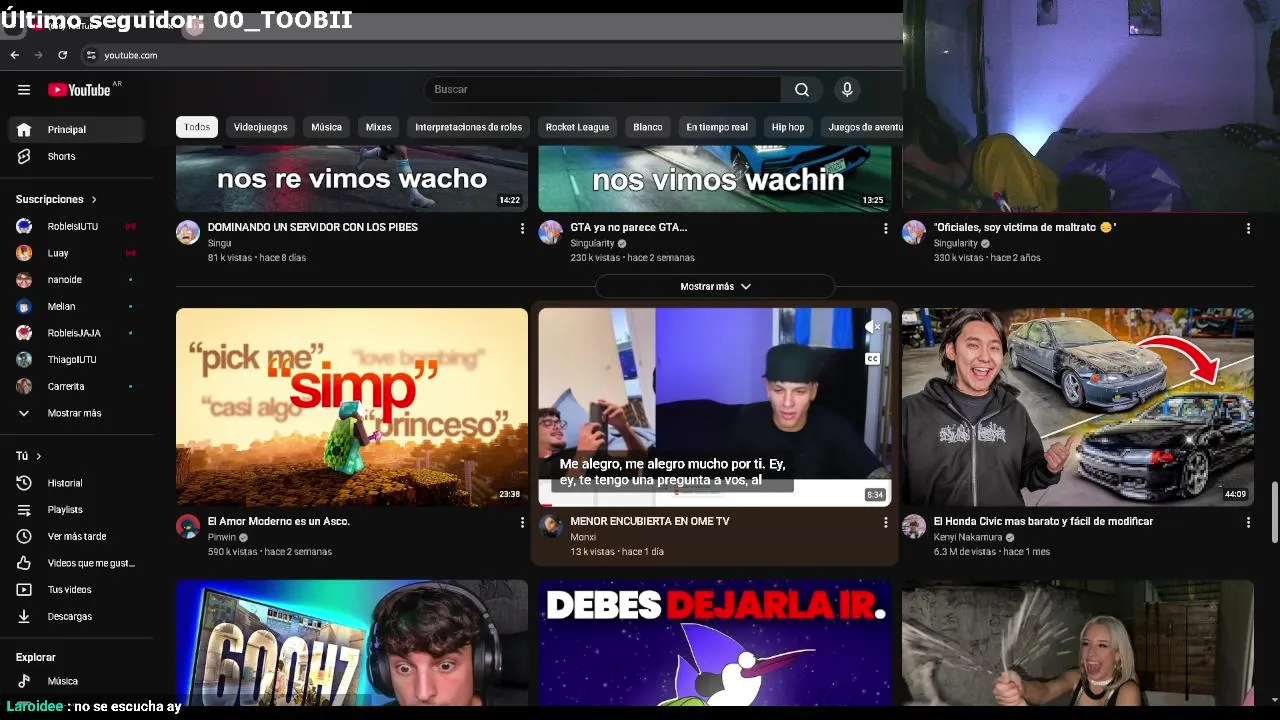Open options for Oficiales, soy victima video

click(1248, 229)
